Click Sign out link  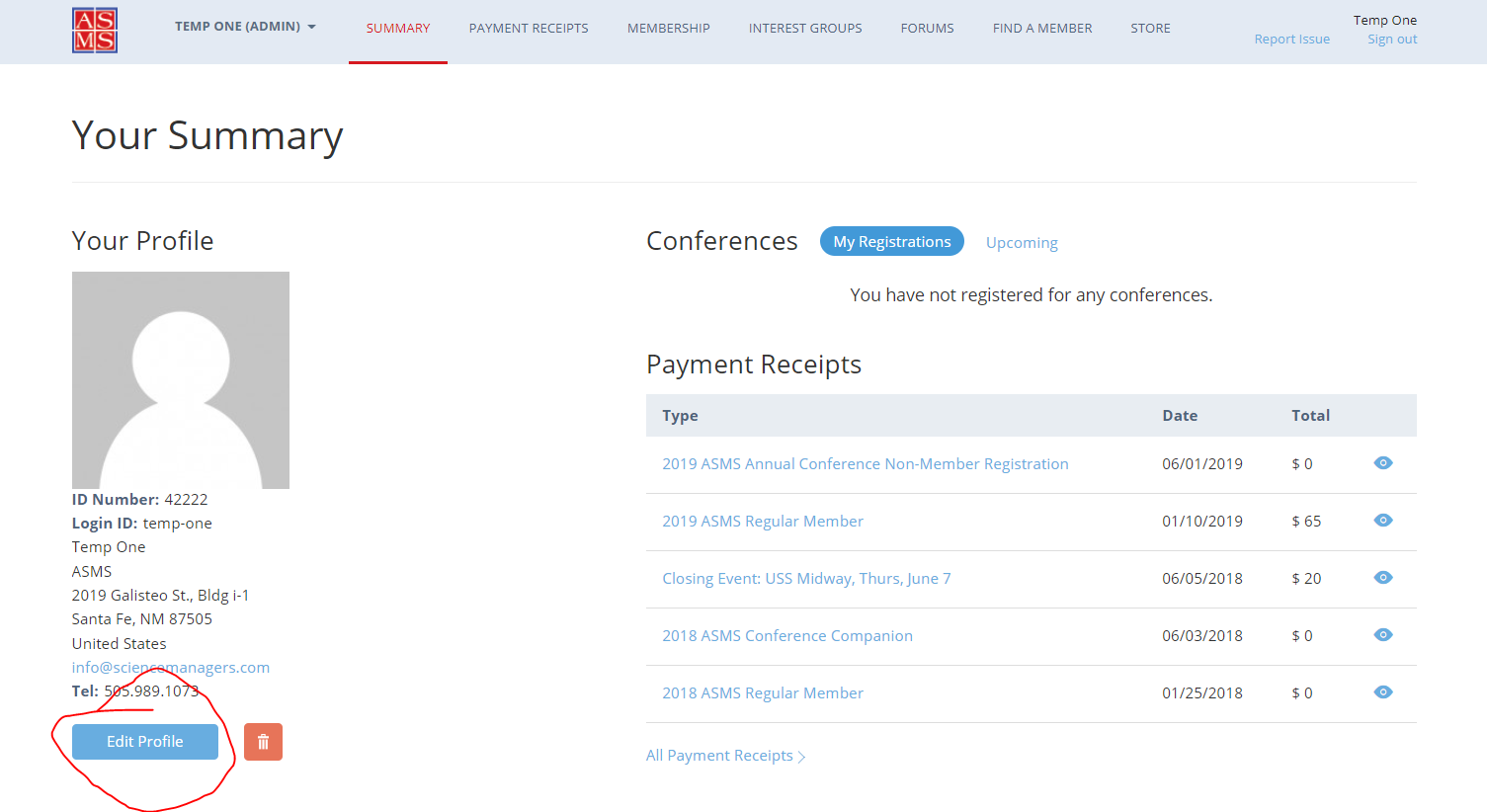tap(1392, 40)
